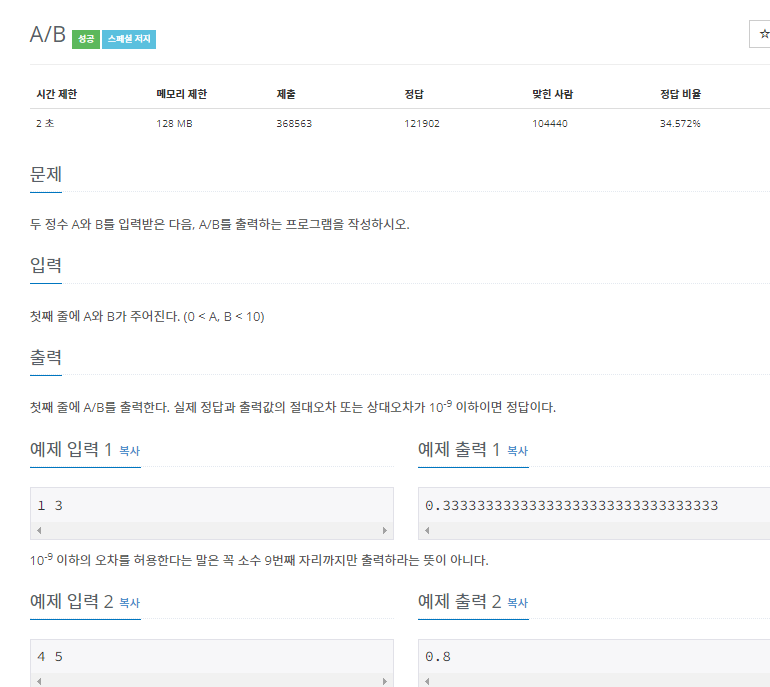Click the '128 MB' memory limit value
Image resolution: width=770 pixels, height=687 pixels.
tap(174, 124)
